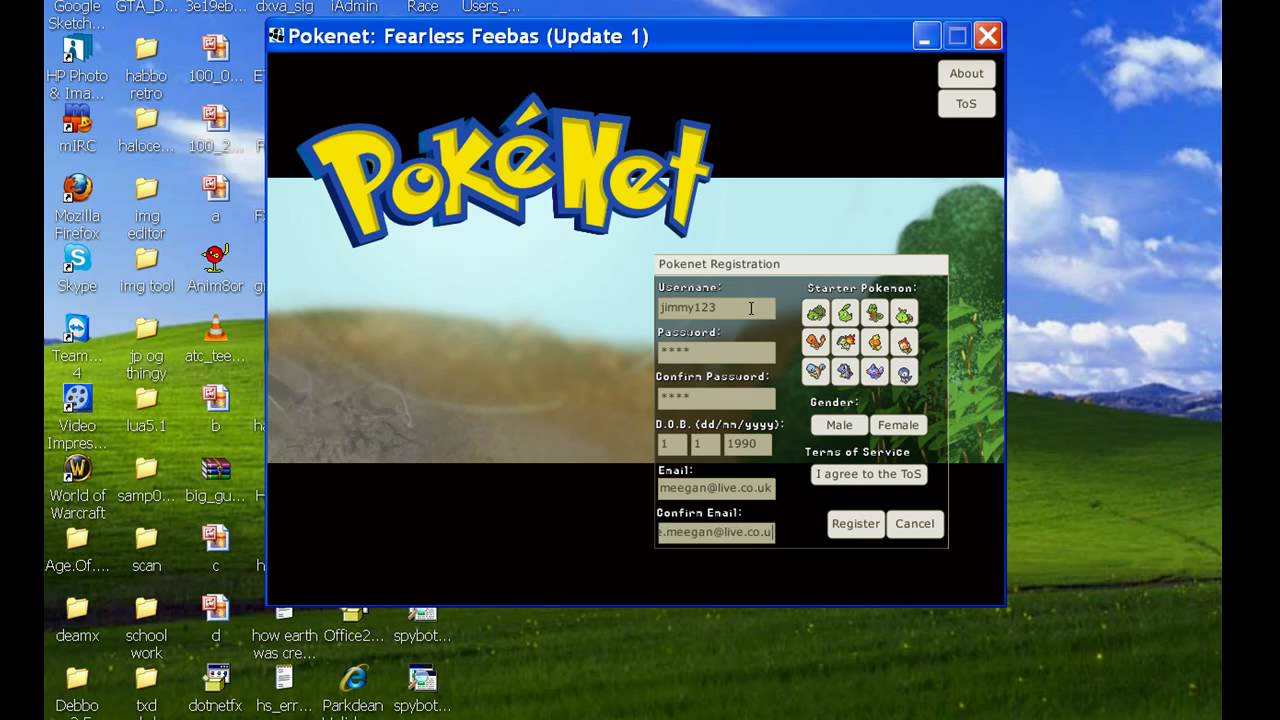Select Female gender option
Screen dimensions: 1280x720
tap(898, 425)
